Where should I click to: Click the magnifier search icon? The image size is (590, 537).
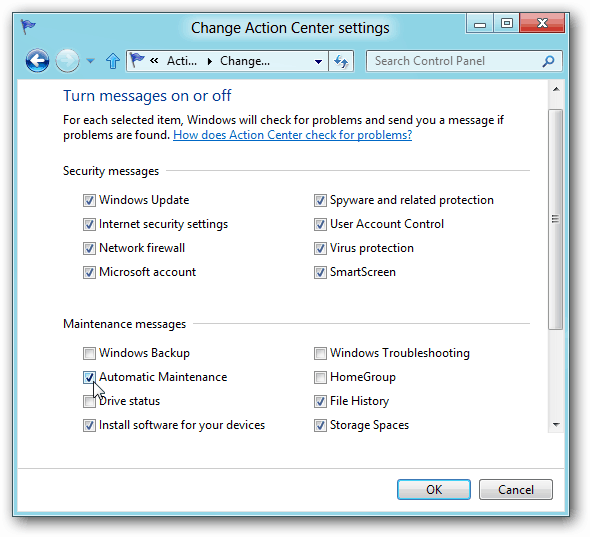[x=549, y=61]
